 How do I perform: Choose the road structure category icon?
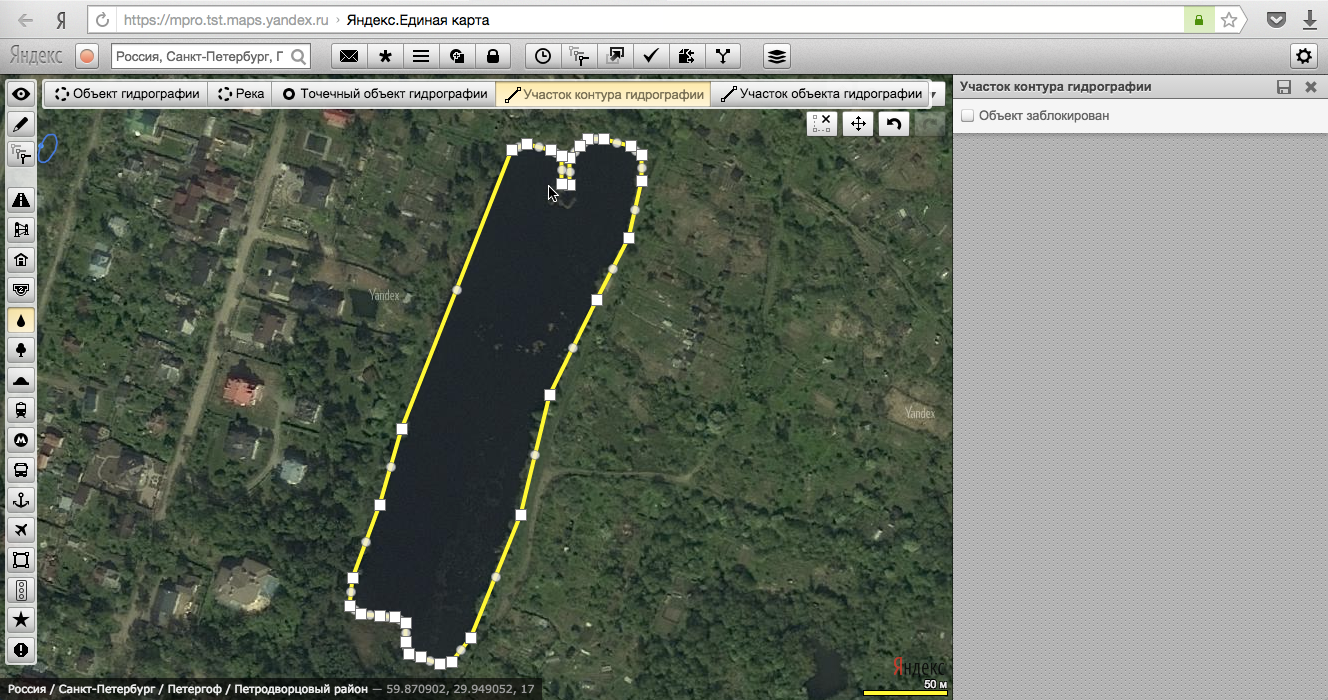pos(21,230)
